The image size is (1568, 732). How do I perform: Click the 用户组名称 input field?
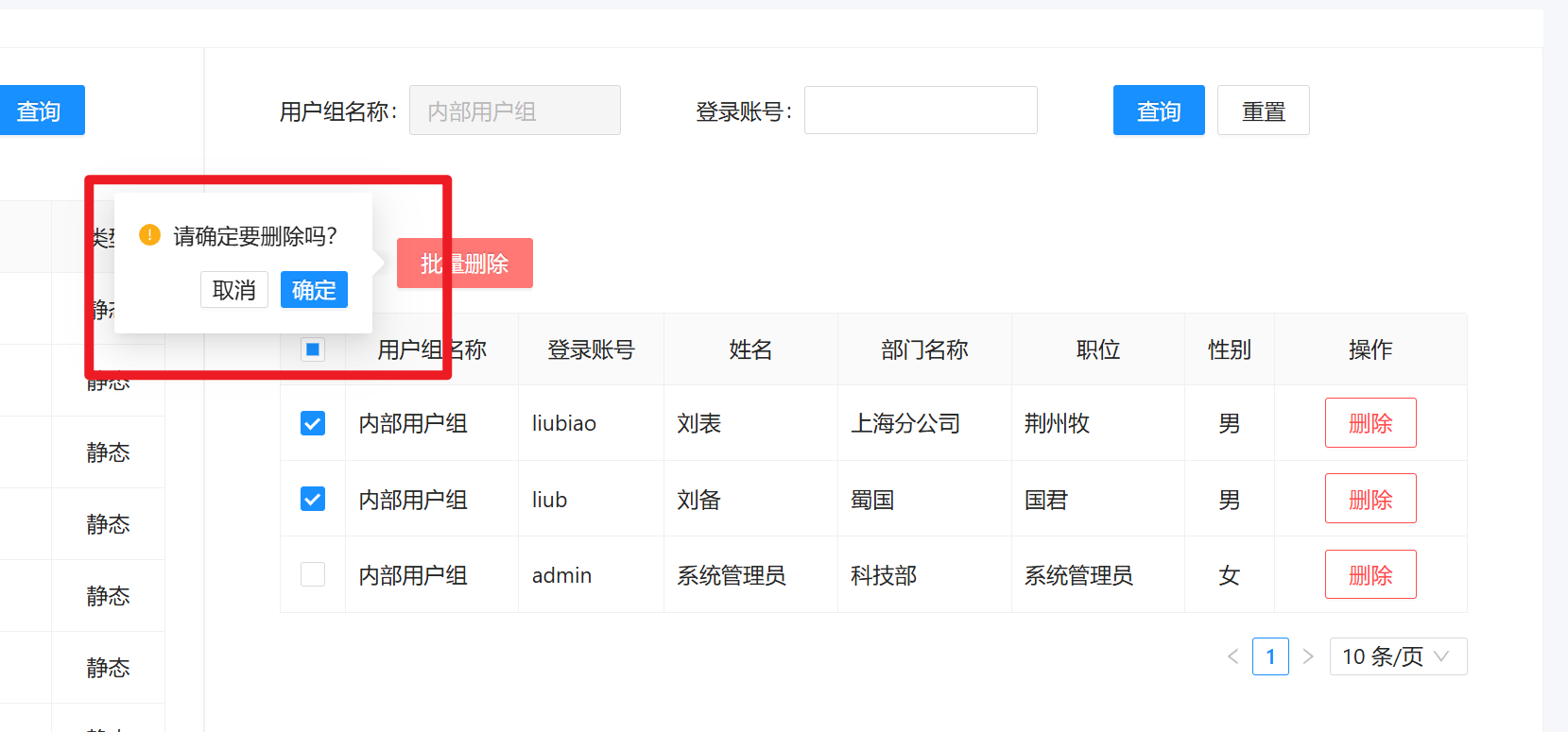click(514, 111)
